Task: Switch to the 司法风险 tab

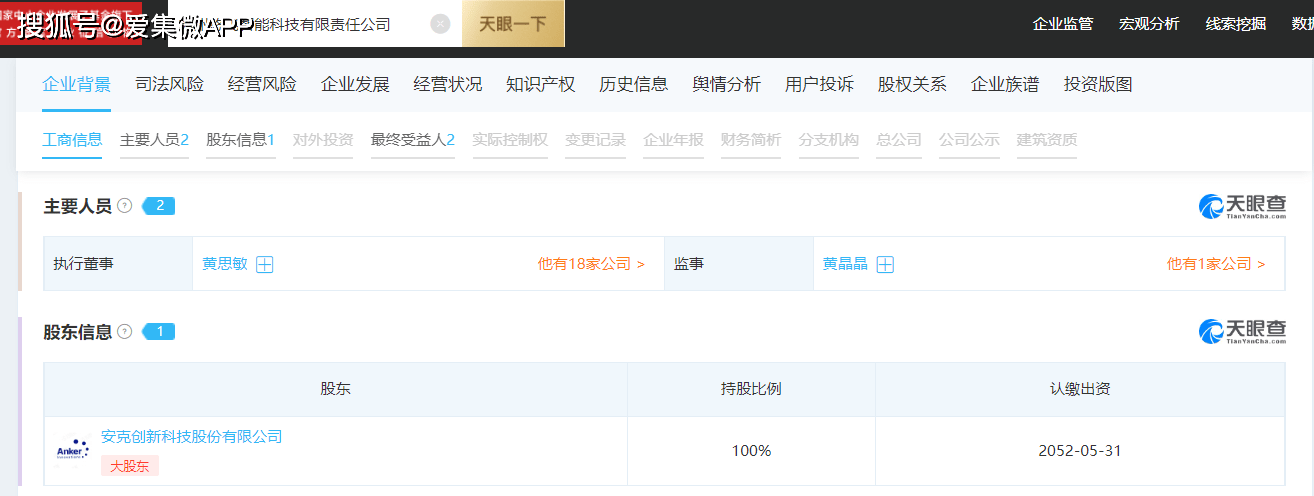Action: (x=169, y=85)
